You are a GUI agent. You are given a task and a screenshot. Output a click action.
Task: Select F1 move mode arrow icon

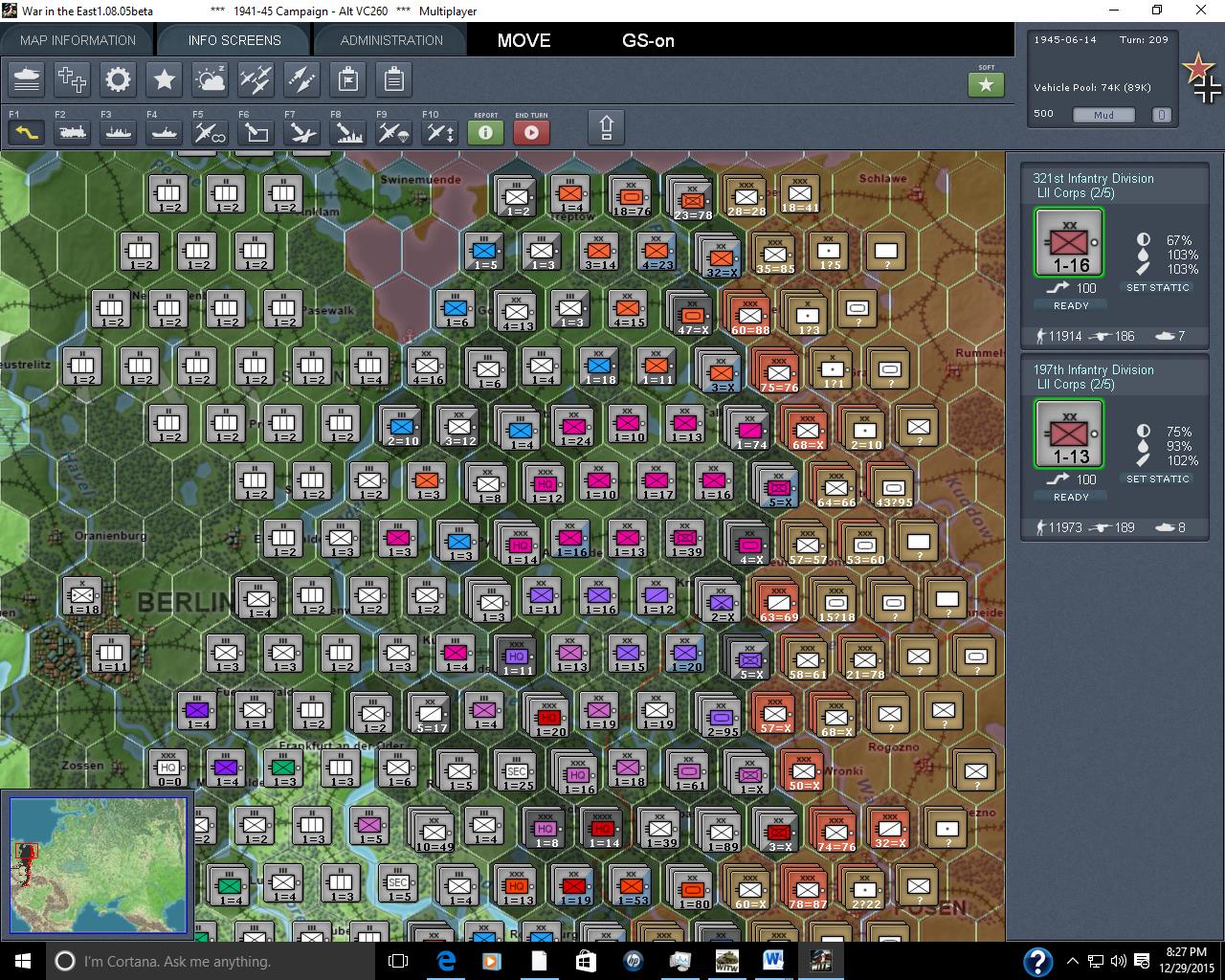27,133
